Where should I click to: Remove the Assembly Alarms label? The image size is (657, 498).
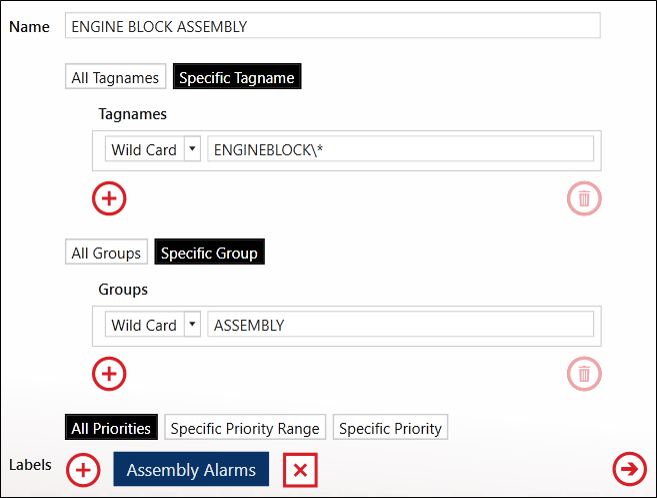click(300, 470)
